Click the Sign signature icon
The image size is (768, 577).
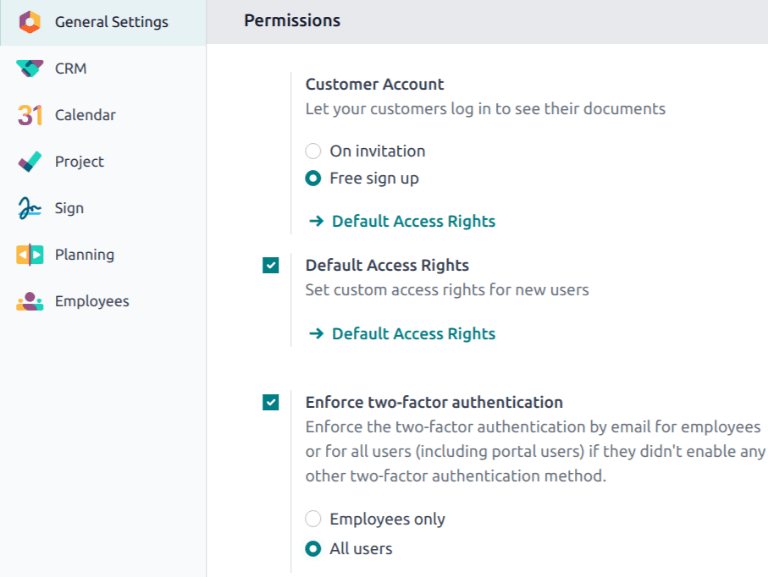click(30, 208)
